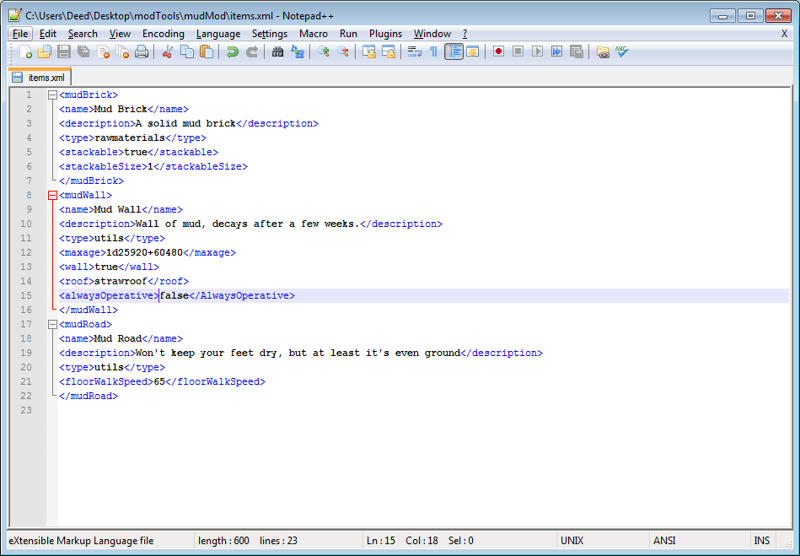
Task: Click the 'length : 600' status entry
Action: (223, 541)
